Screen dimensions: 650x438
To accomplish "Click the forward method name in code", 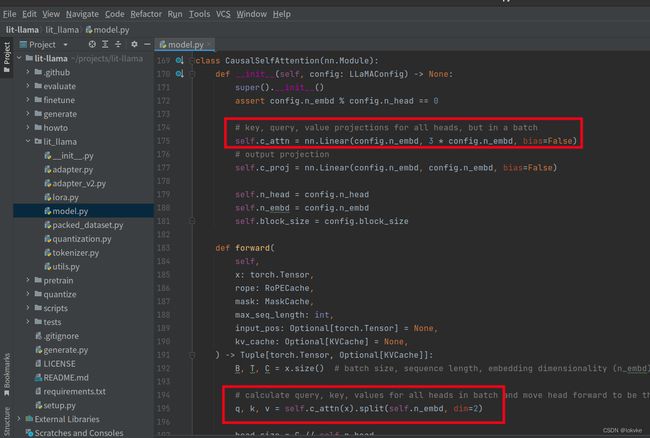I will [x=252, y=248].
